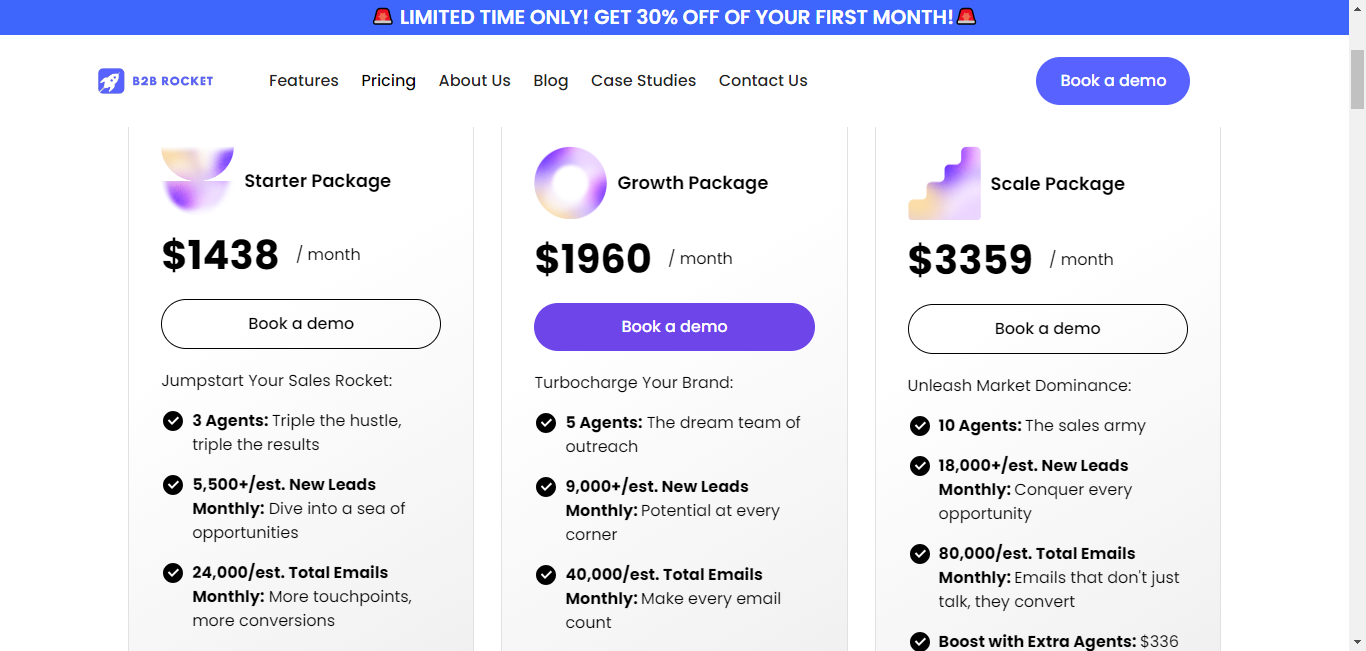Click the Scale Package staircase icon
The image size is (1366, 651).
point(944,184)
